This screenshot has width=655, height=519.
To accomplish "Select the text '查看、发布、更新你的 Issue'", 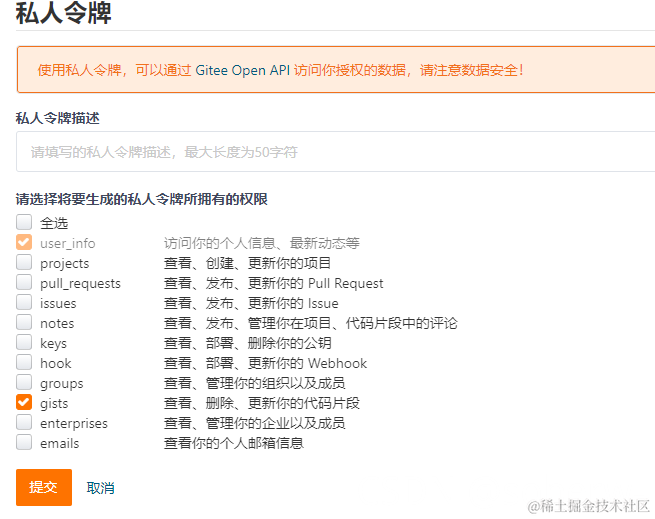I will (251, 303).
